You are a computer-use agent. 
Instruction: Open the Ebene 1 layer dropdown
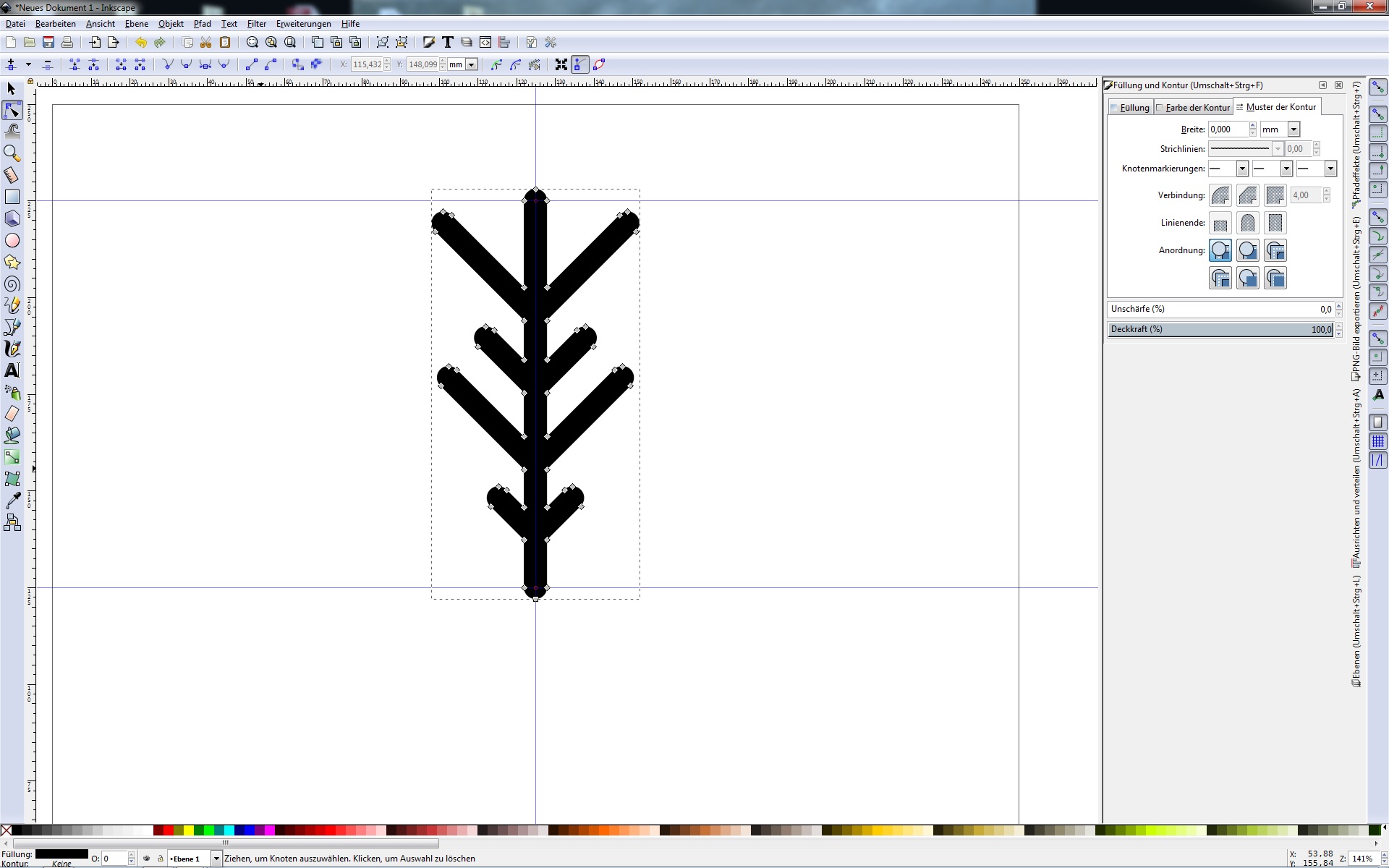[216, 859]
